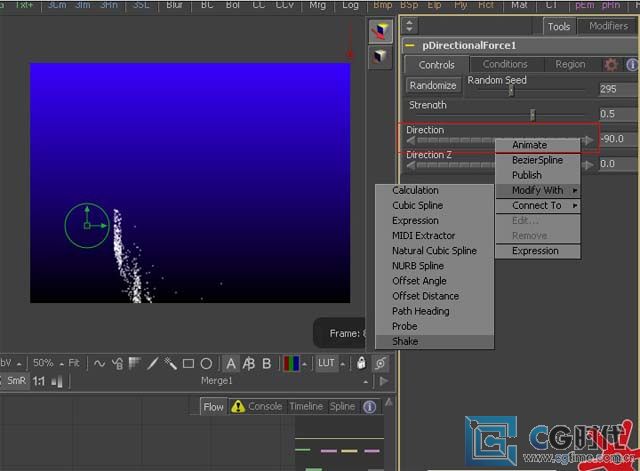
Task: Collapse pDirectionalForce1 with yellow minus
Action: pyautogui.click(x=410, y=45)
